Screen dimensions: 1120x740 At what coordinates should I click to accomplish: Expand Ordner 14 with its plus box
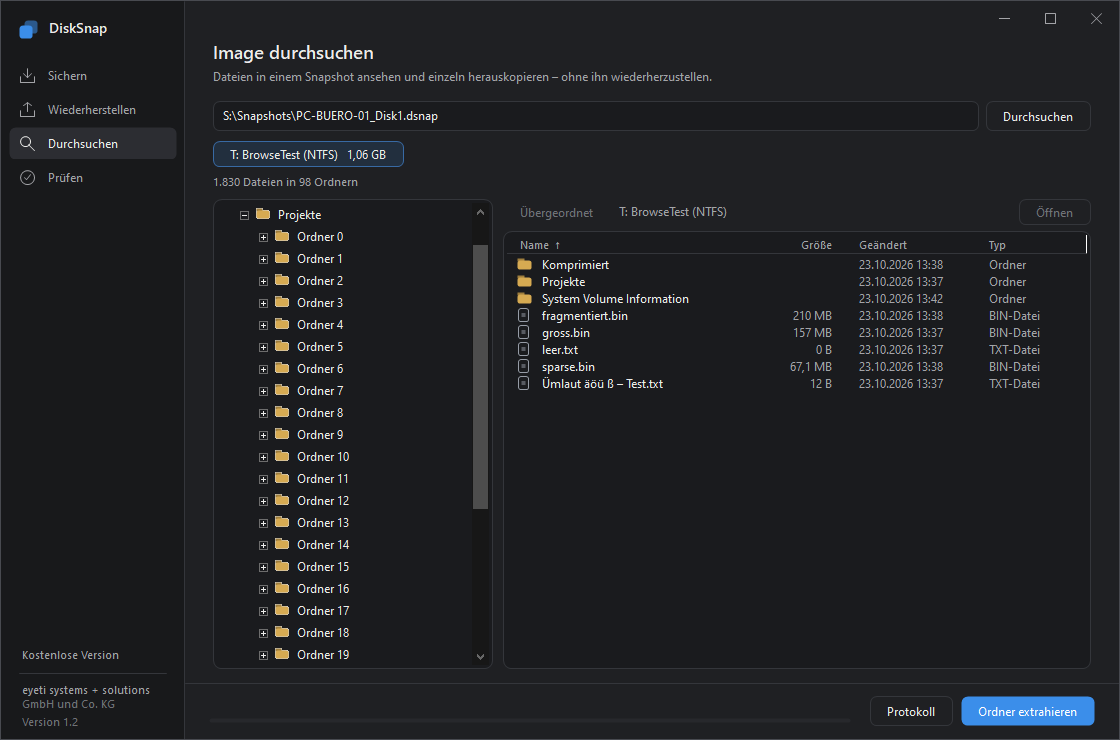264,545
